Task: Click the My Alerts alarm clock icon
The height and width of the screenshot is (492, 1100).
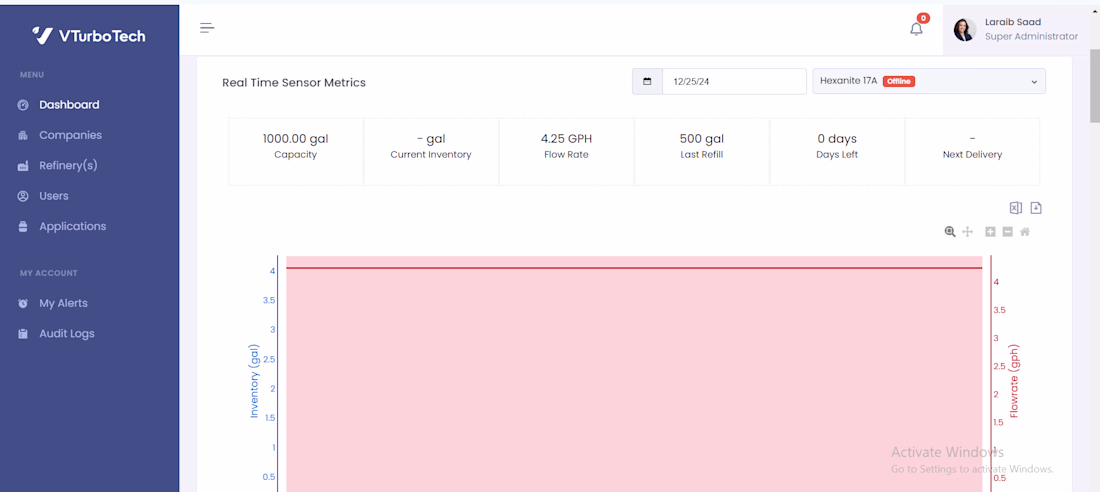Action: click(23, 303)
